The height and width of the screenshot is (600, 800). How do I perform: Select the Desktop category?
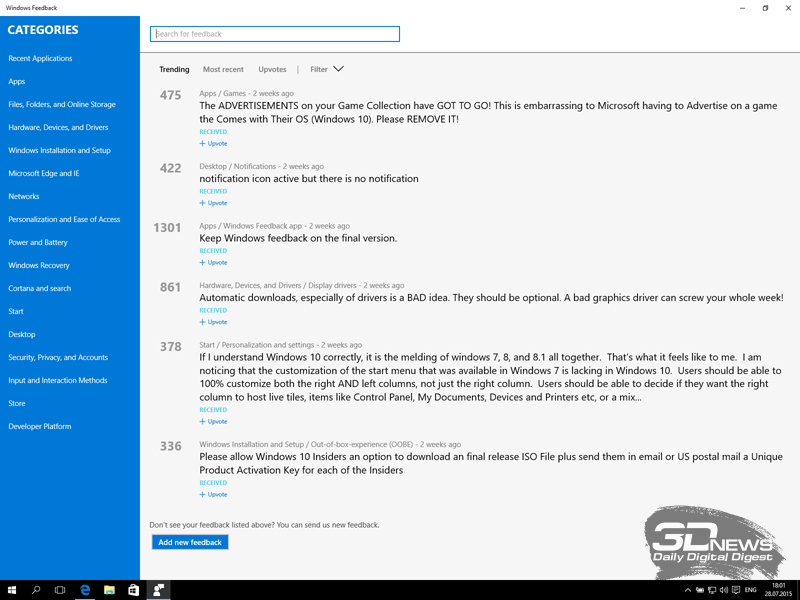tap(21, 334)
